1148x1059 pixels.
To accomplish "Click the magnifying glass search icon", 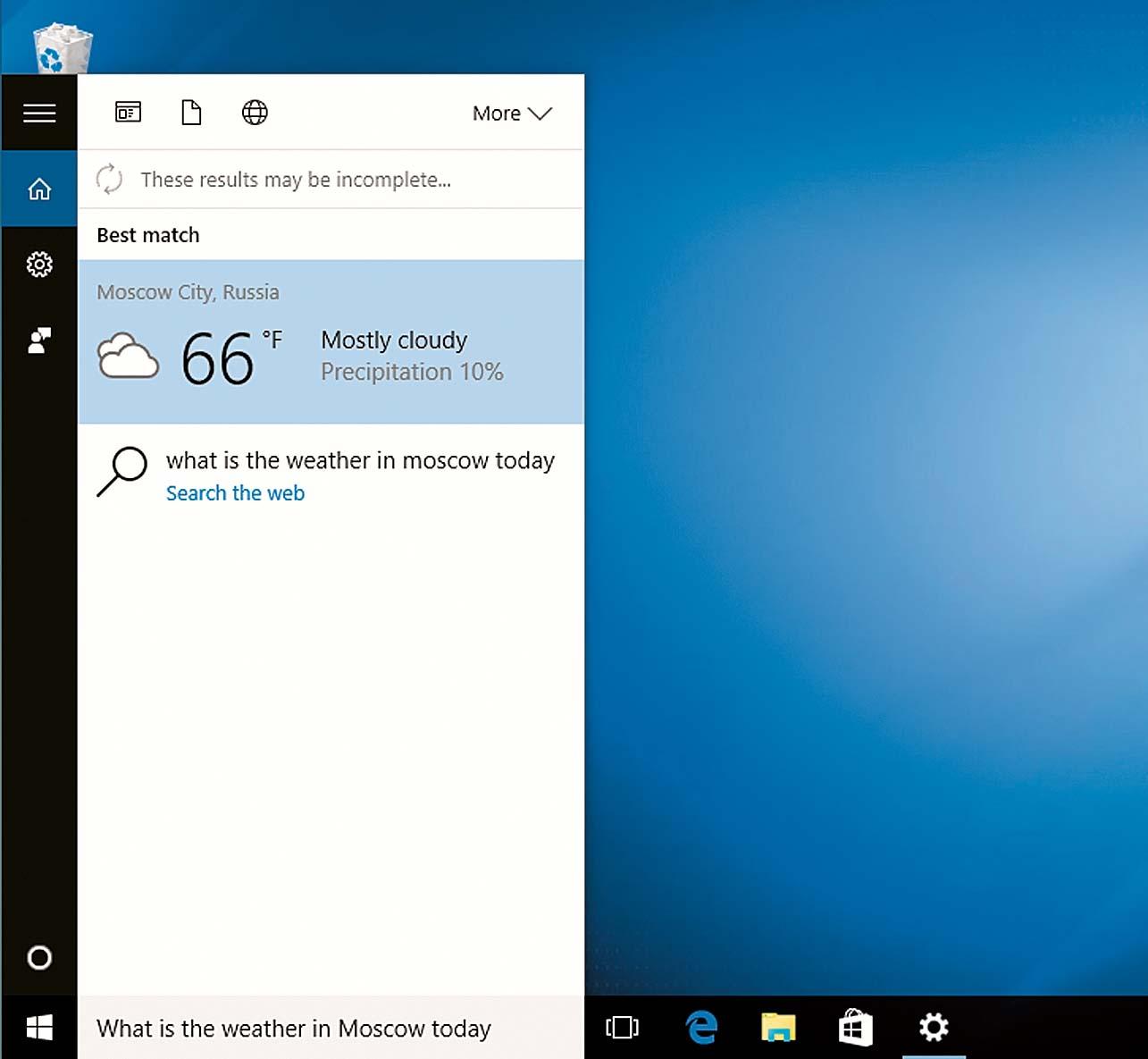I will 122,471.
